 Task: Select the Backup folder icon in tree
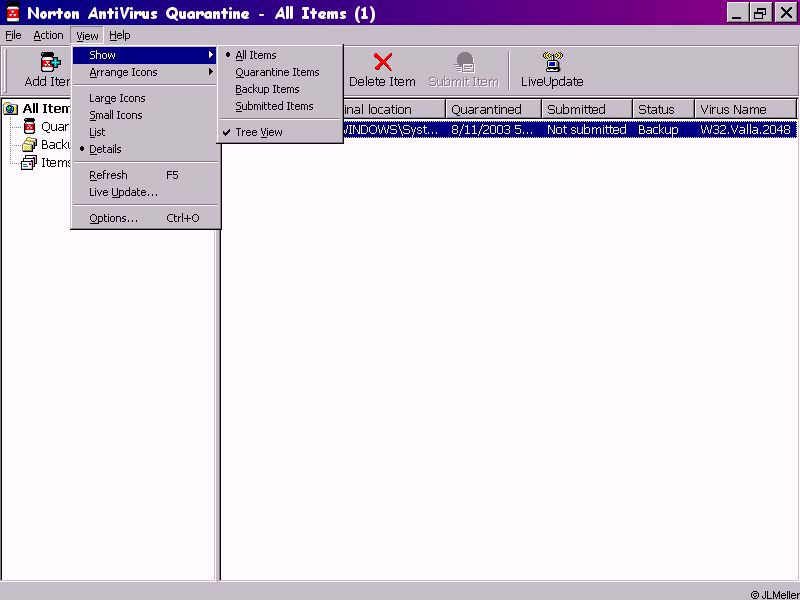pos(29,145)
